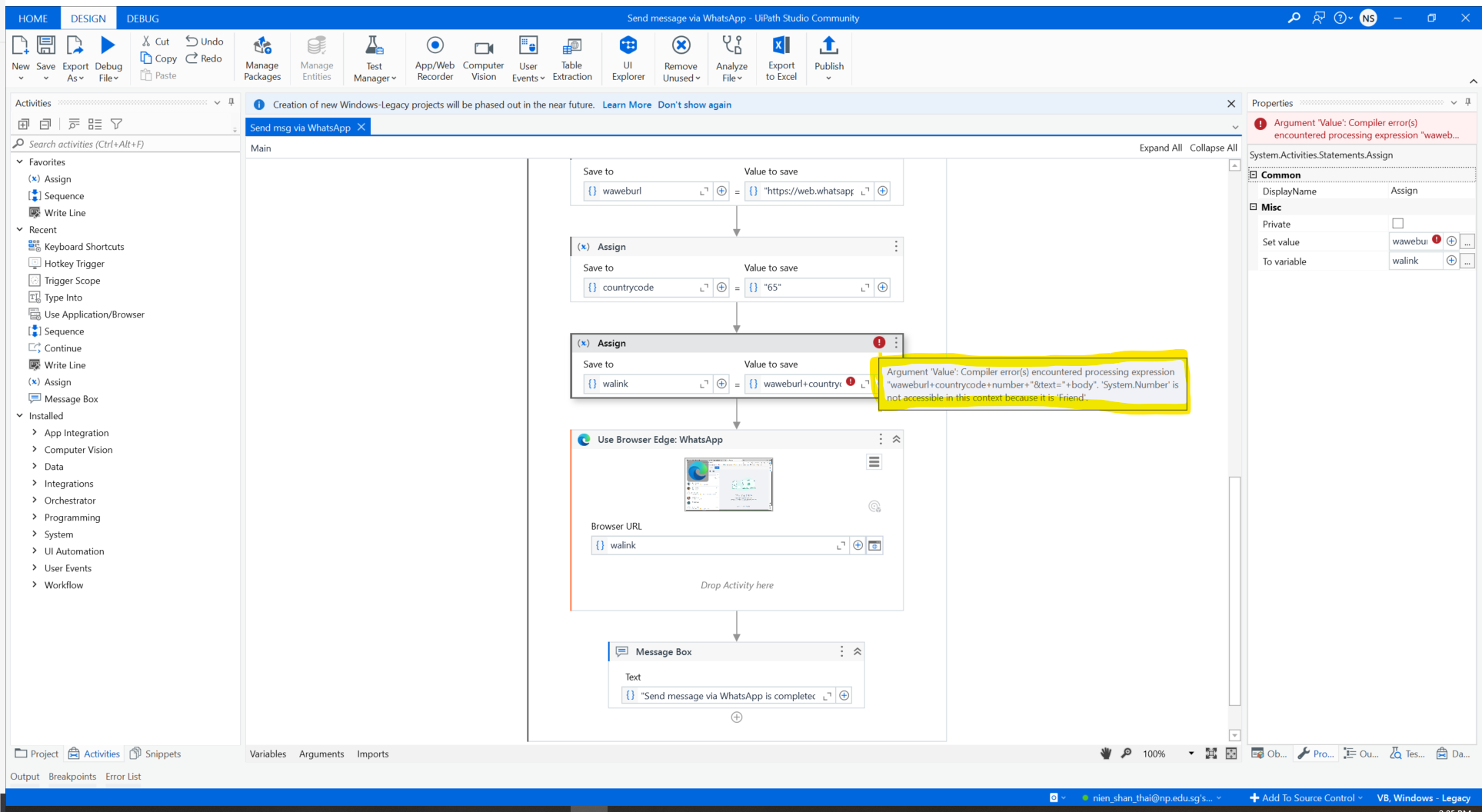Click Collapse All in the designer
Screen dimensions: 1482x812
[x=1214, y=148]
